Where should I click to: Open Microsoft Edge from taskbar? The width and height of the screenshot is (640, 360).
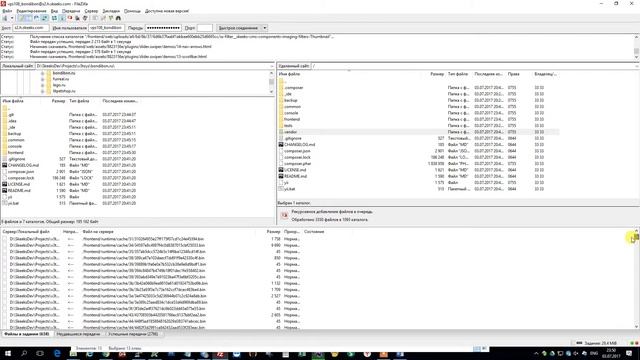click(57, 353)
